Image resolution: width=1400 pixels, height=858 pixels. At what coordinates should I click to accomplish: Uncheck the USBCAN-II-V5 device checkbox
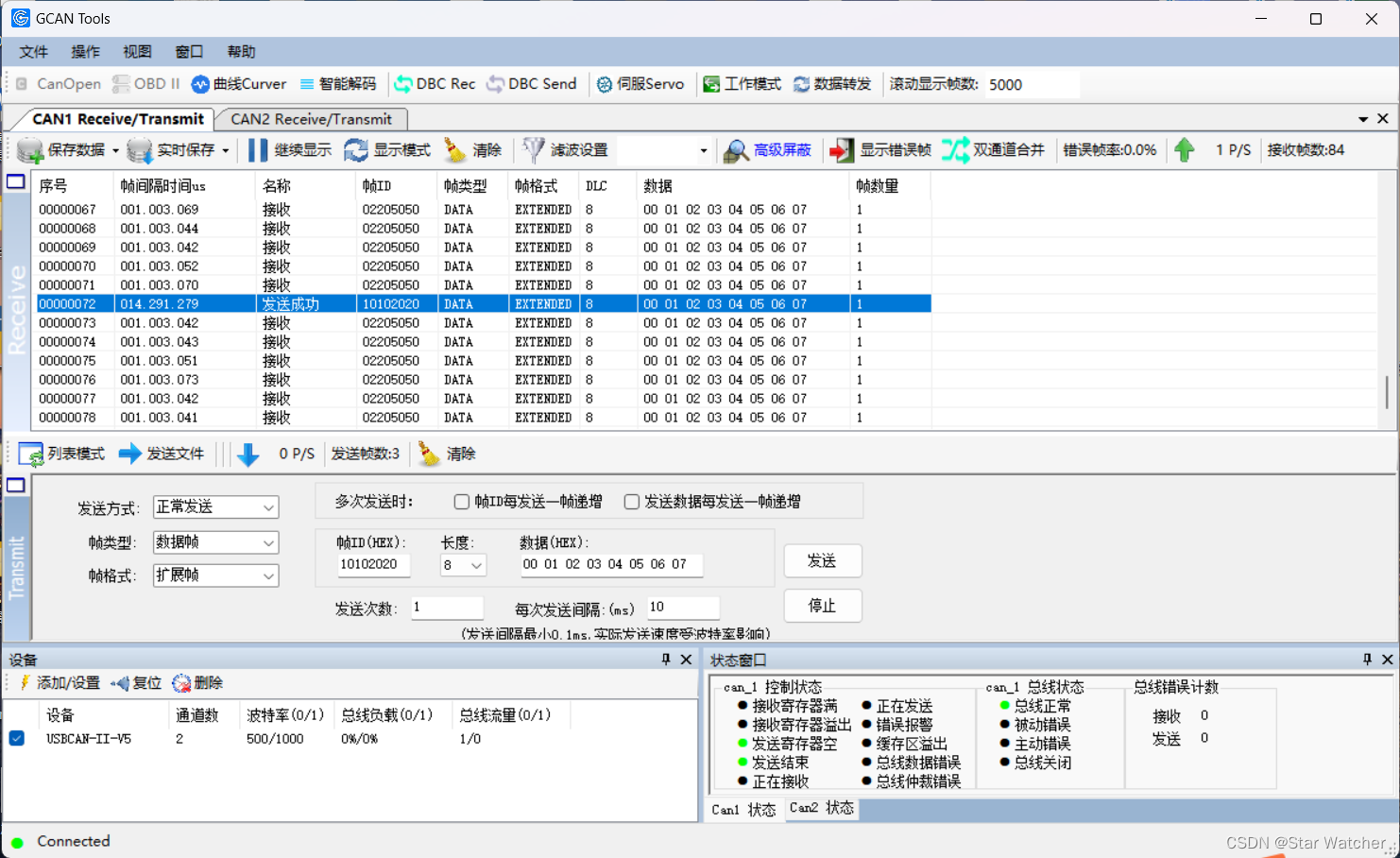coord(17,738)
